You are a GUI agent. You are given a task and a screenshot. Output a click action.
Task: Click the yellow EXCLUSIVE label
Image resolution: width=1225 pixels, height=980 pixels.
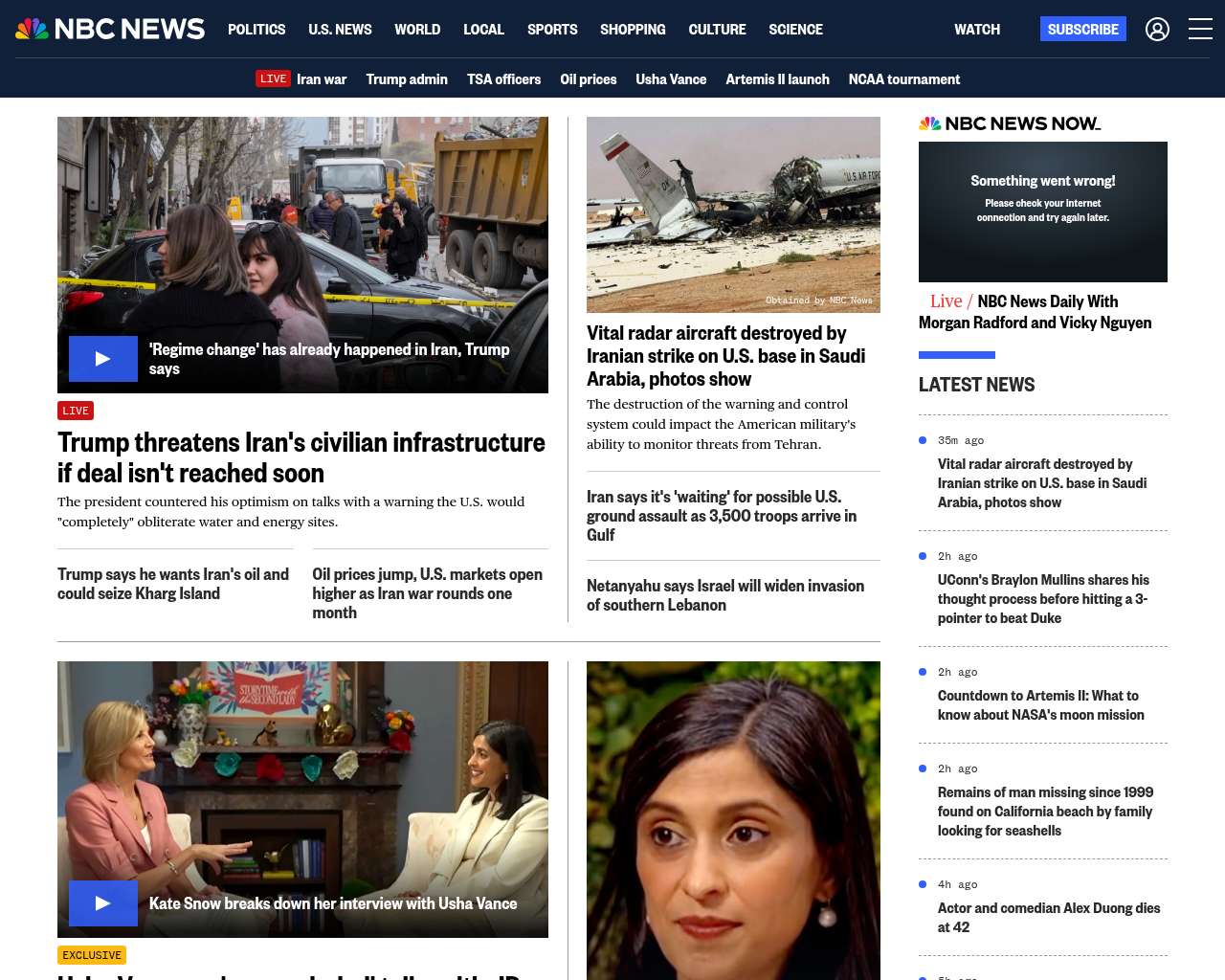pyautogui.click(x=92, y=955)
